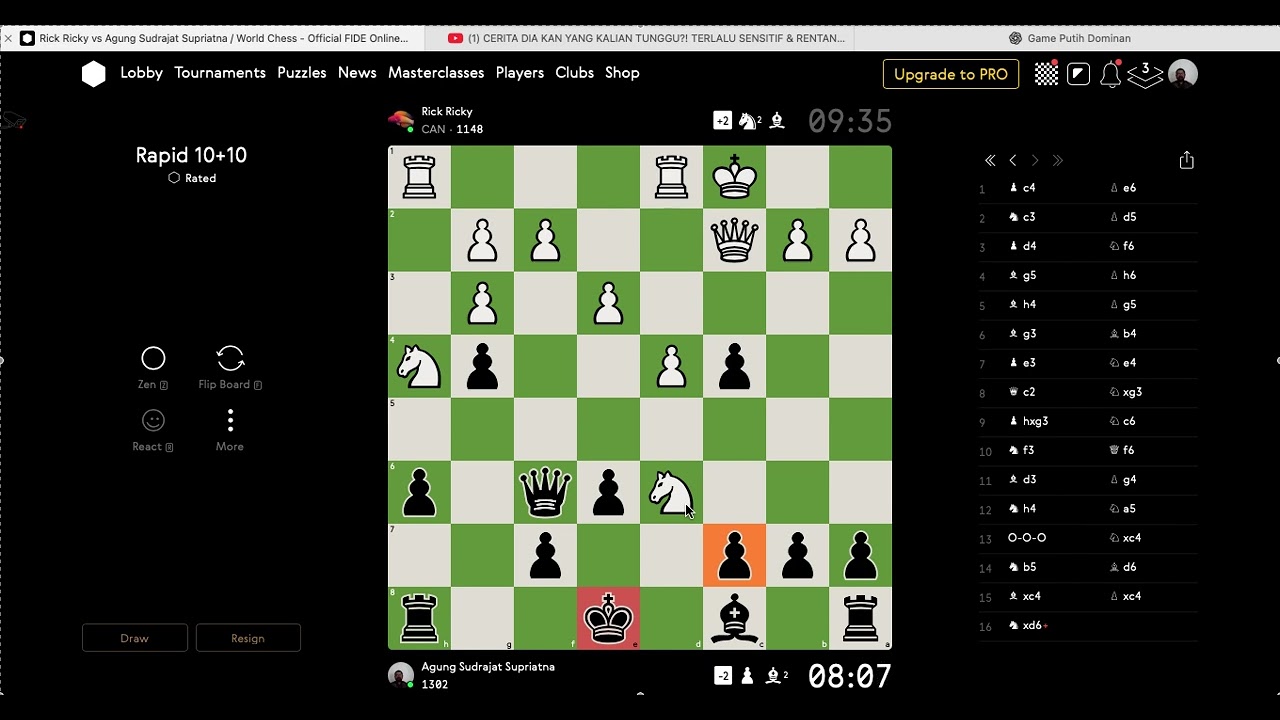1280x720 pixels.
Task: Select the white knight on h4
Action: (x=419, y=366)
